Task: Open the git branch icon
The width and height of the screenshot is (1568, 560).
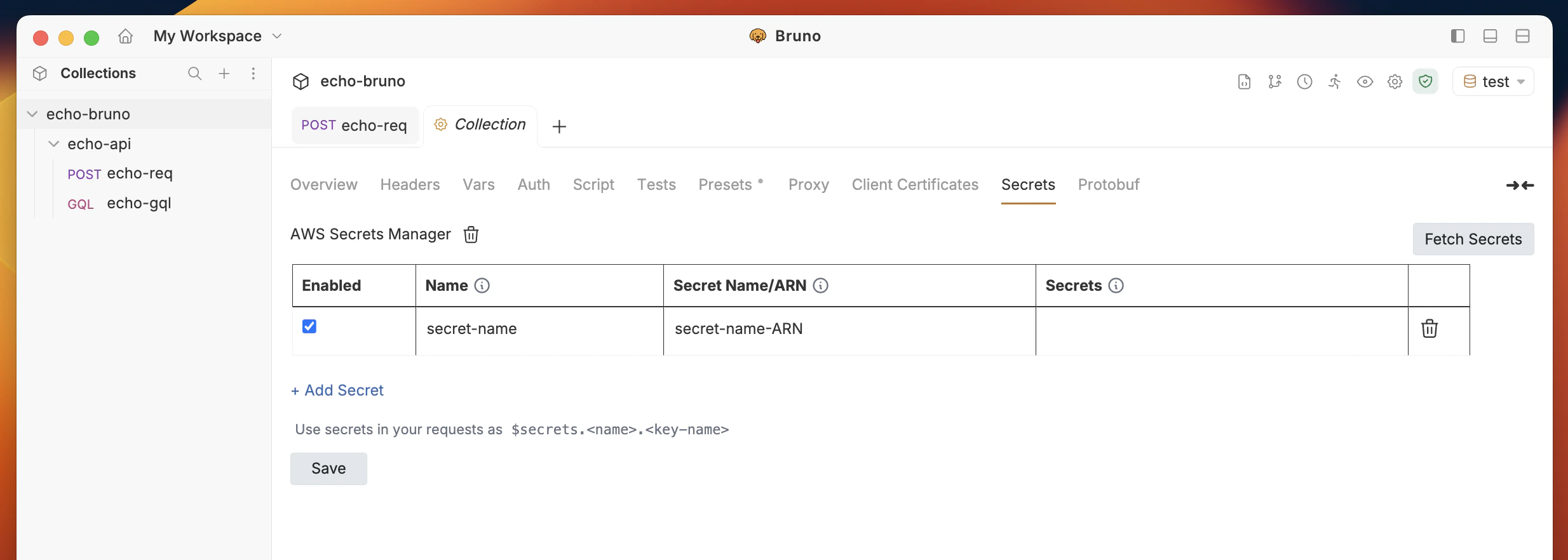Action: click(x=1274, y=82)
